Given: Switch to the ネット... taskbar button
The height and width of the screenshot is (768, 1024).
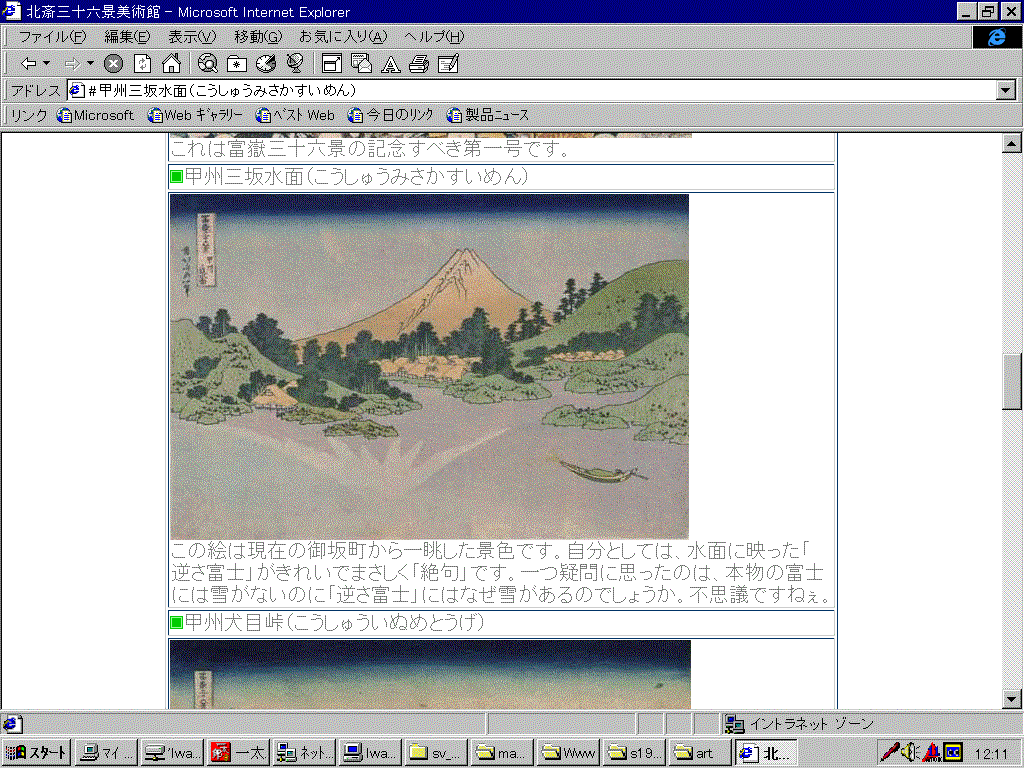Looking at the screenshot, I should click(x=304, y=752).
